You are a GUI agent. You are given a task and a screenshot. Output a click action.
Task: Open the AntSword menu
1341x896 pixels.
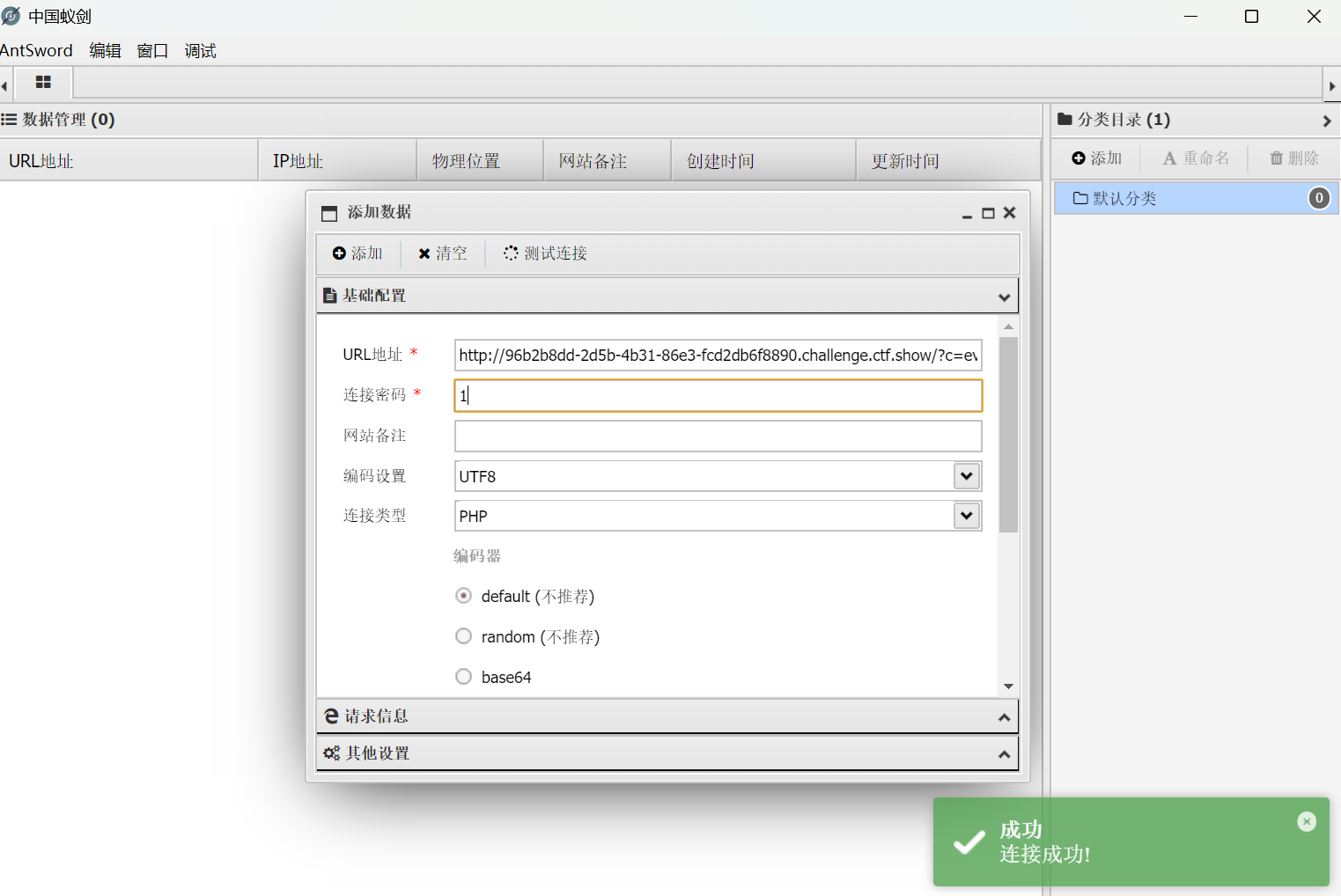[36, 51]
